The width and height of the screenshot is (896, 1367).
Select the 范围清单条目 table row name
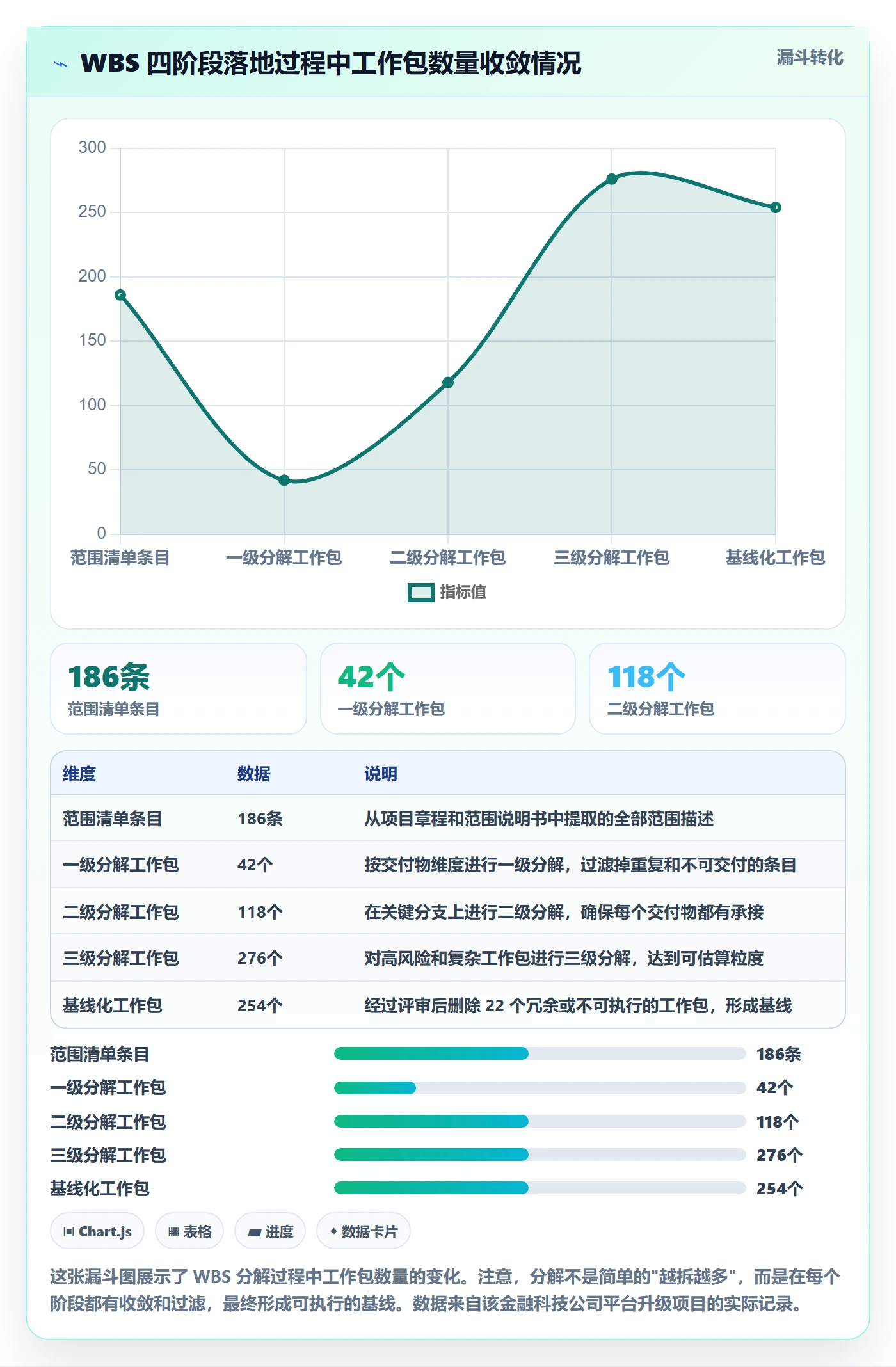tap(113, 819)
